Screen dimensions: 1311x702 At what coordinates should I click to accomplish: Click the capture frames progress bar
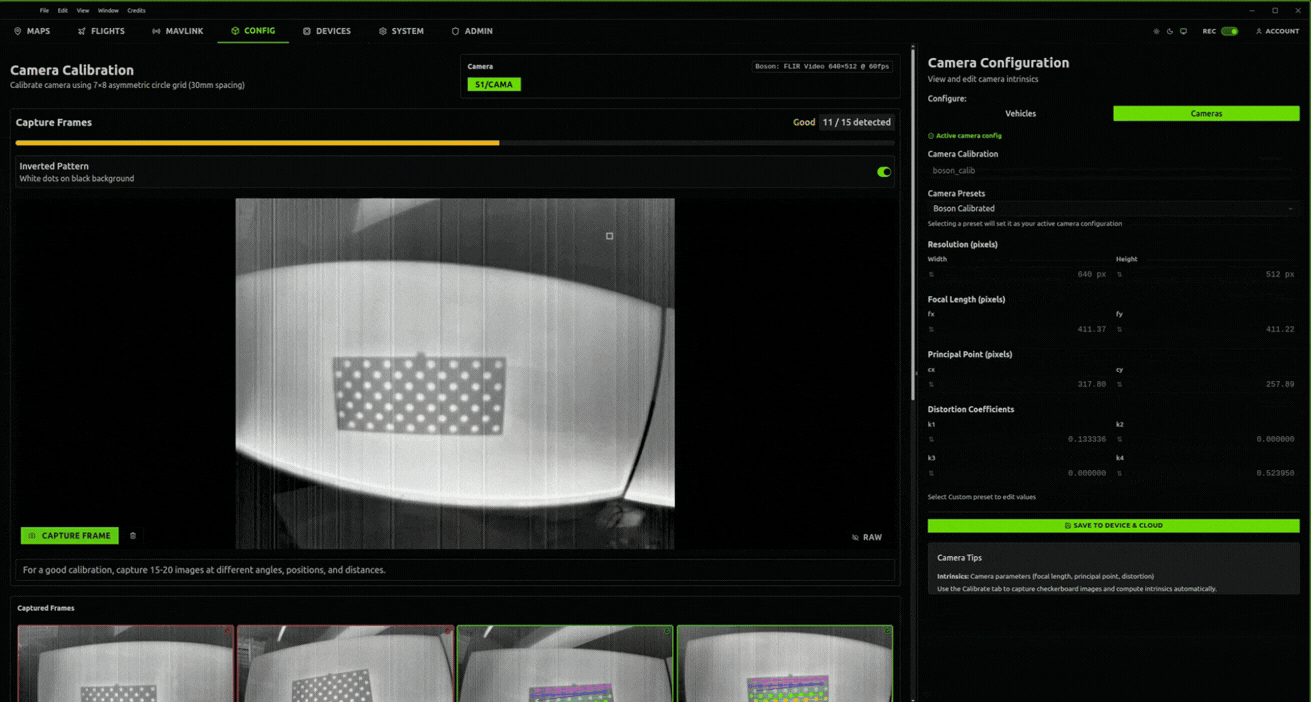(454, 143)
